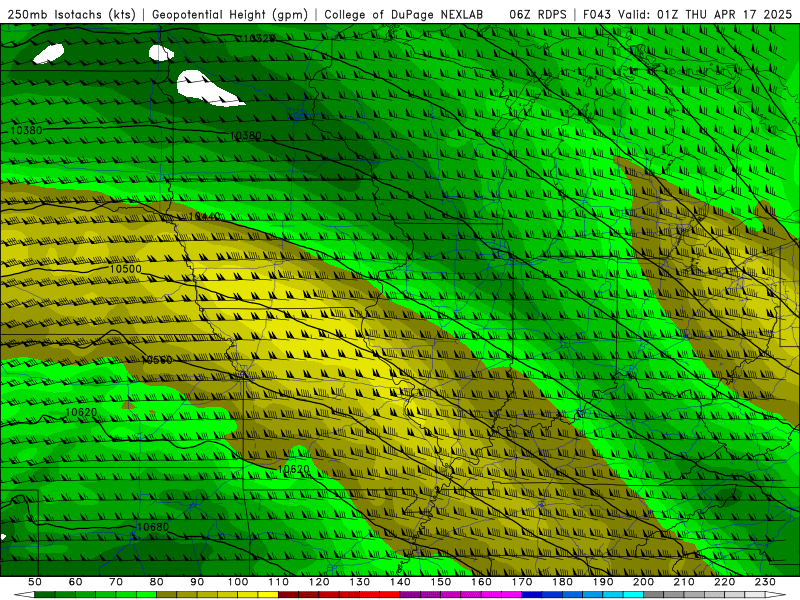This screenshot has width=800, height=600.
Task: Click the 10680 height contour label
Action: click(x=153, y=527)
